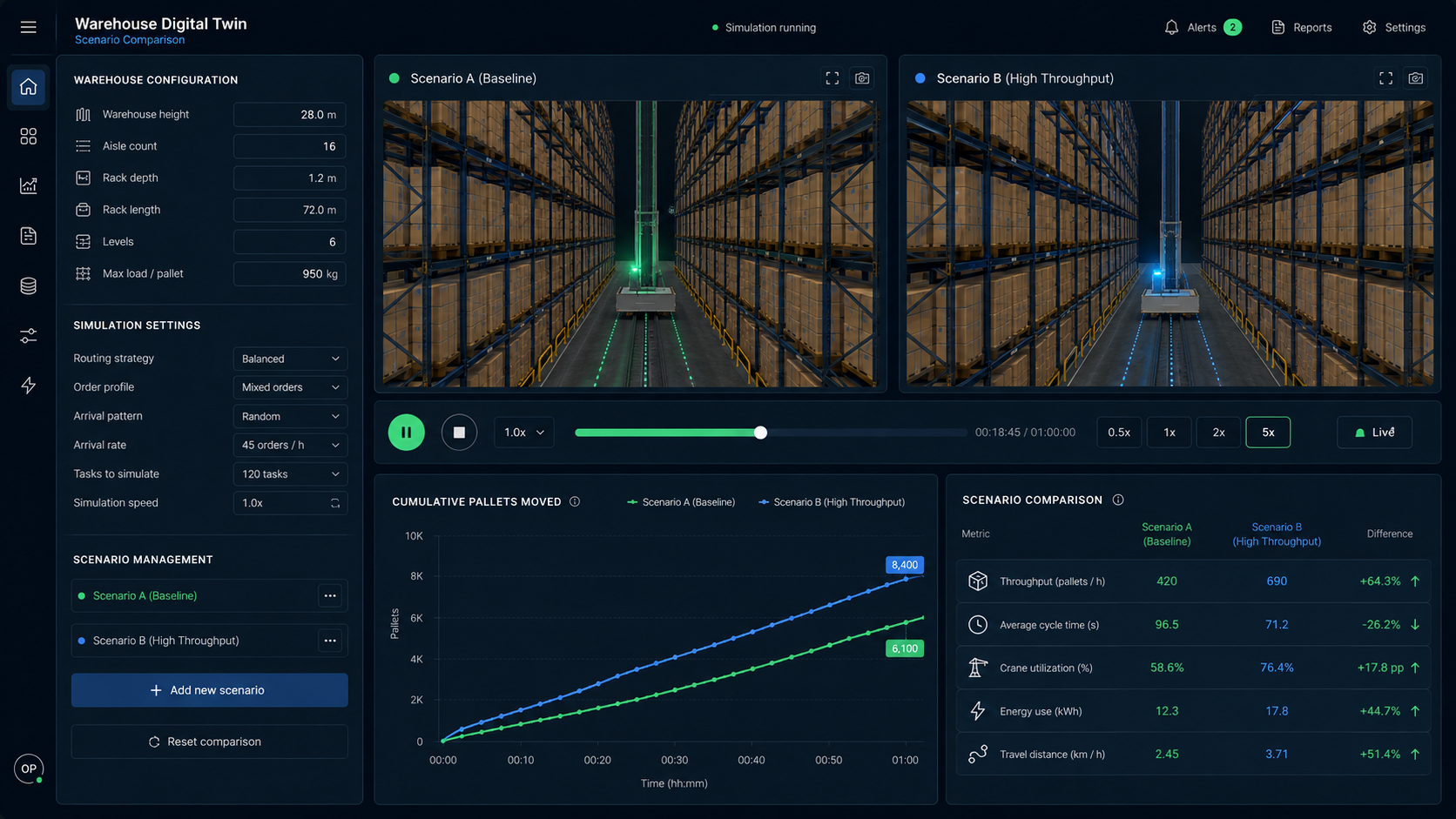Open the Order profile dropdown
This screenshot has height=819, width=1456.
click(290, 387)
